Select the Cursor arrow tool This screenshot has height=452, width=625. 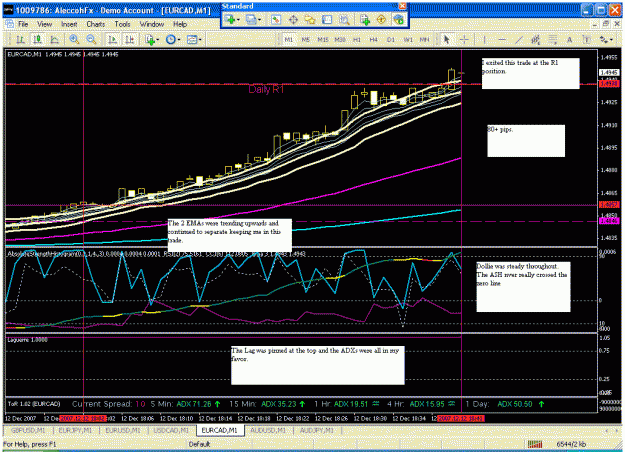pyautogui.click(x=446, y=39)
